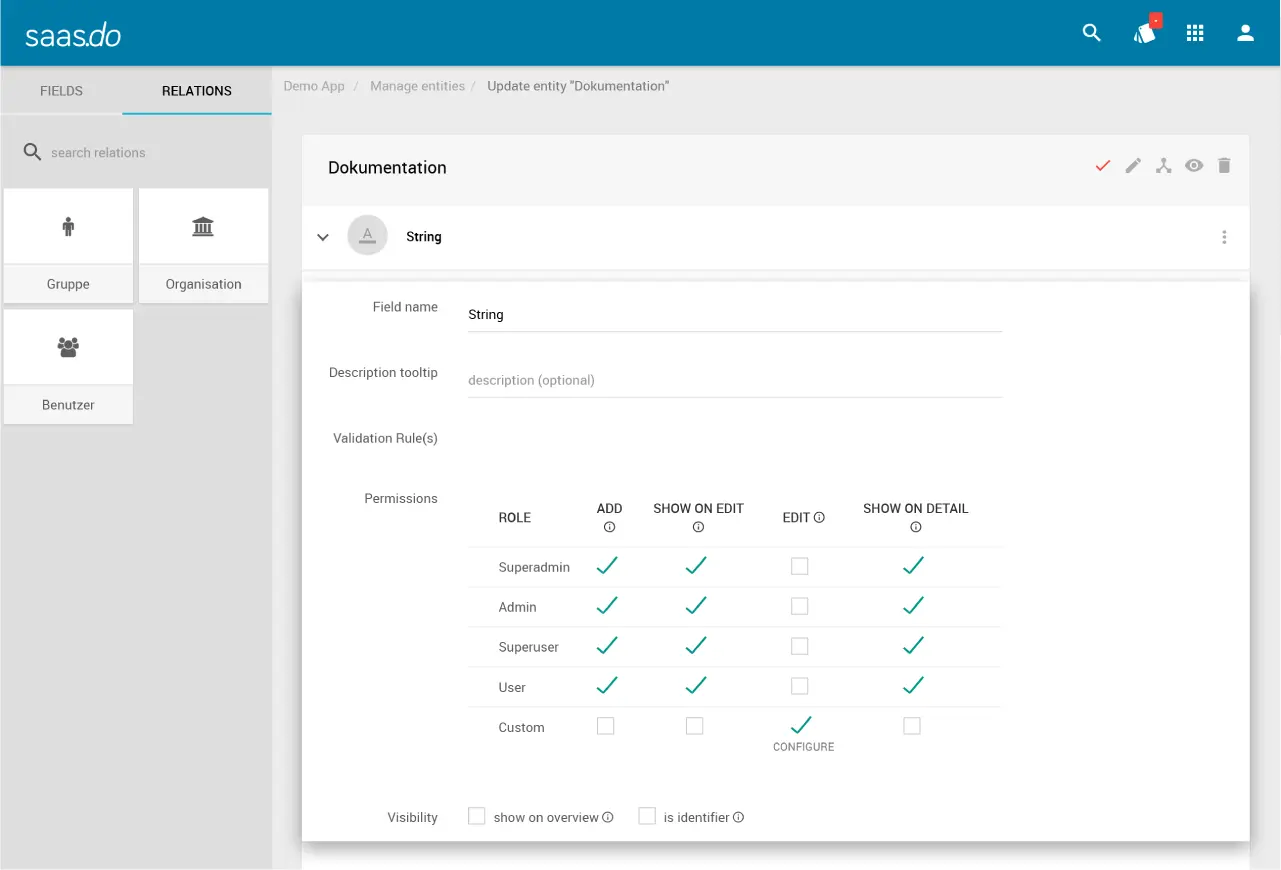This screenshot has width=1281, height=870.
Task: Select the Organisation relation tile
Action: (203, 245)
